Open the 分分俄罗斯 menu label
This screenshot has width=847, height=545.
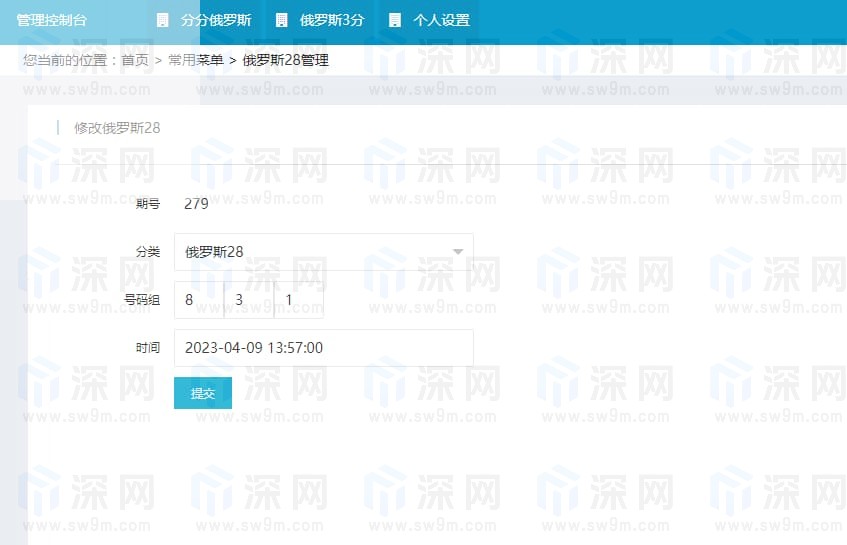point(216,20)
